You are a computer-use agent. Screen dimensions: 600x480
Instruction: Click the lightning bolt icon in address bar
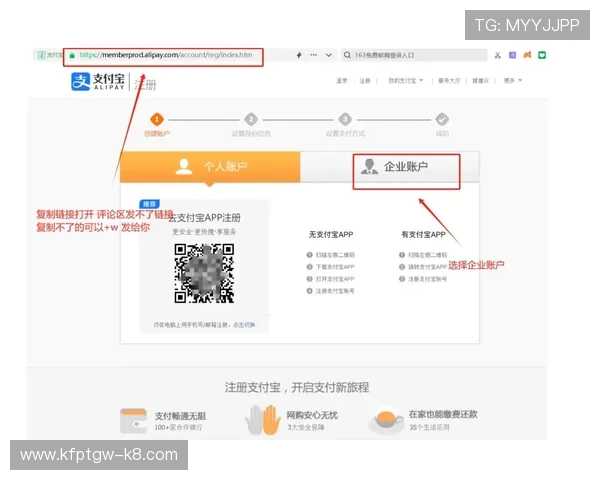[x=299, y=55]
